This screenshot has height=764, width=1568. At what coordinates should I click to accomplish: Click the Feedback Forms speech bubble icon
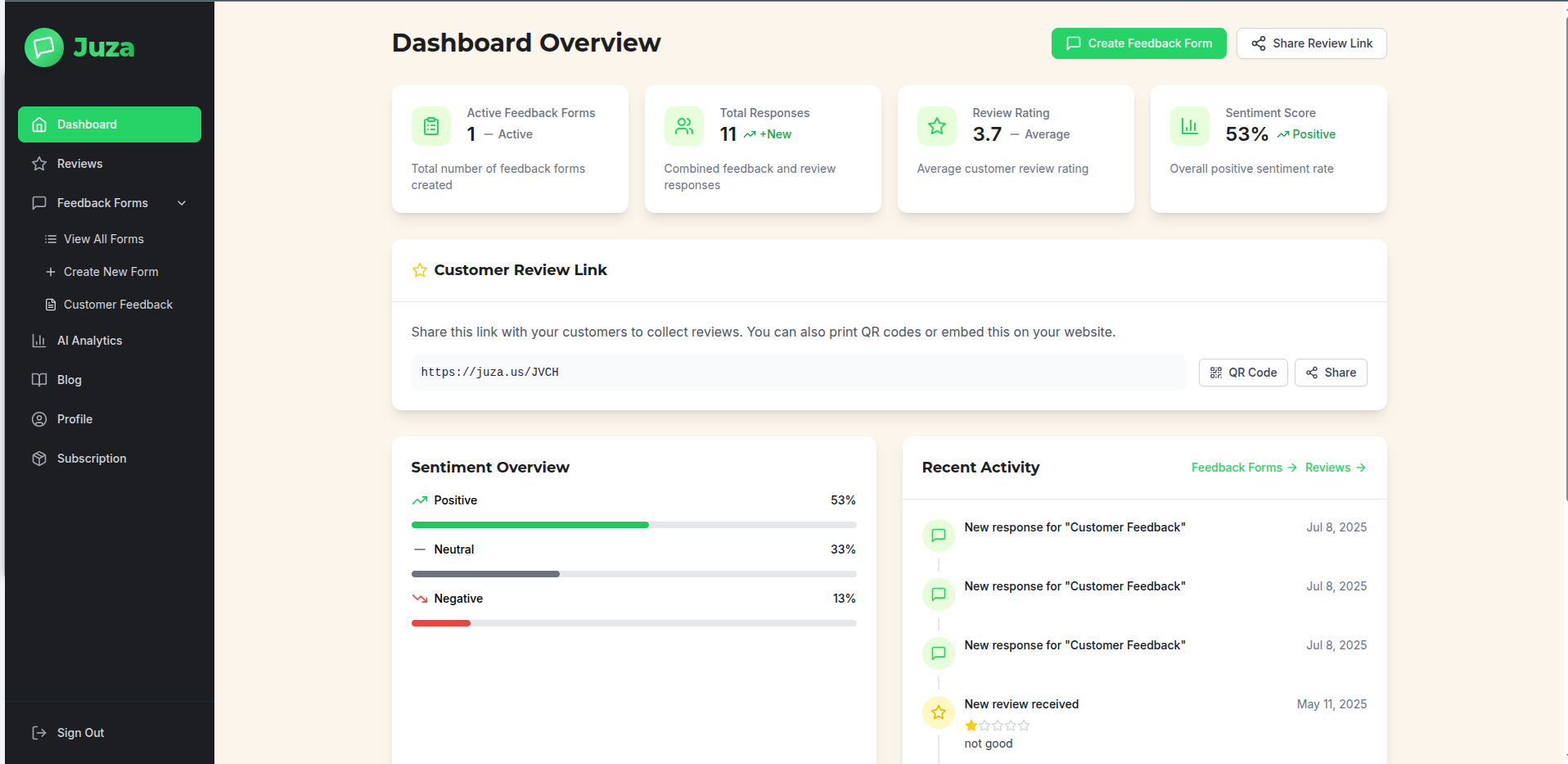[39, 203]
